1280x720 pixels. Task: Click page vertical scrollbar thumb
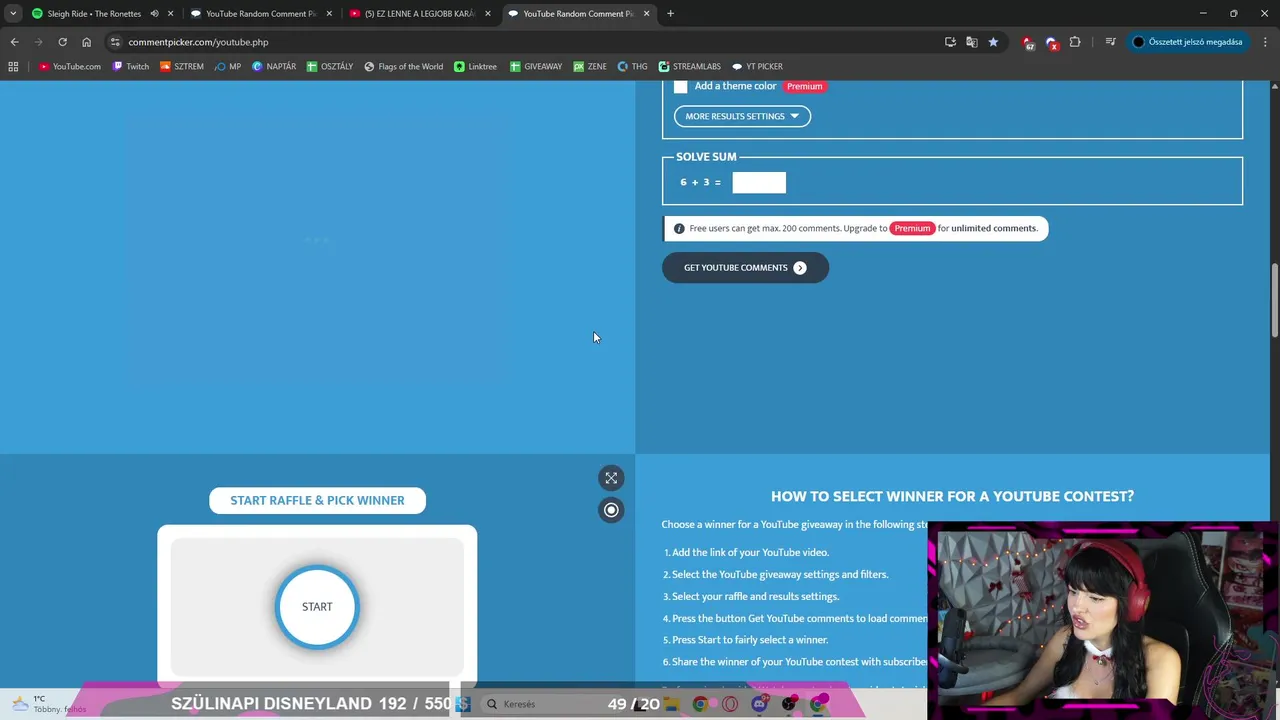pyautogui.click(x=1274, y=300)
